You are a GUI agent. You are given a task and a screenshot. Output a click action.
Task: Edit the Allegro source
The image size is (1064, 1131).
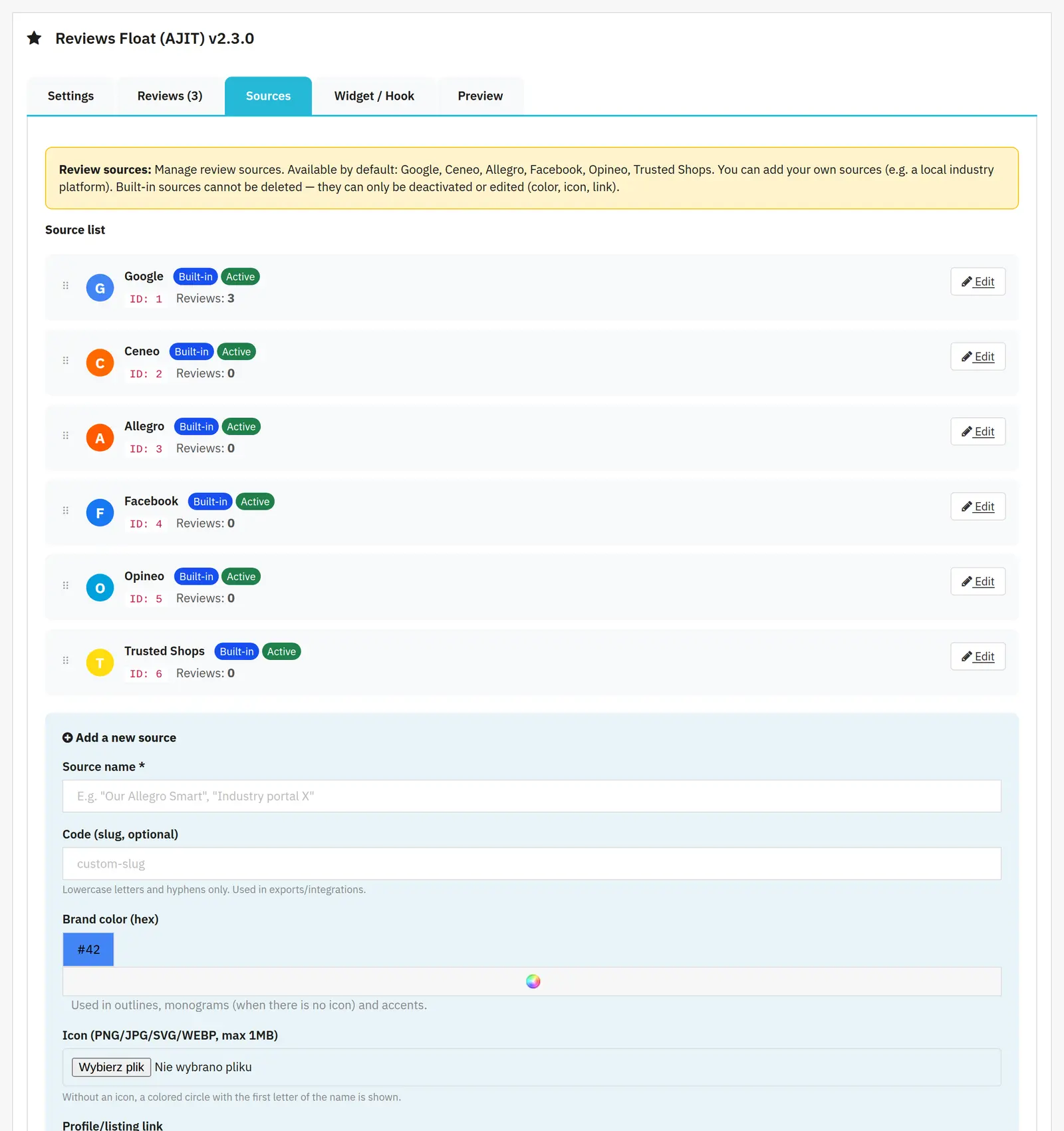tap(978, 432)
